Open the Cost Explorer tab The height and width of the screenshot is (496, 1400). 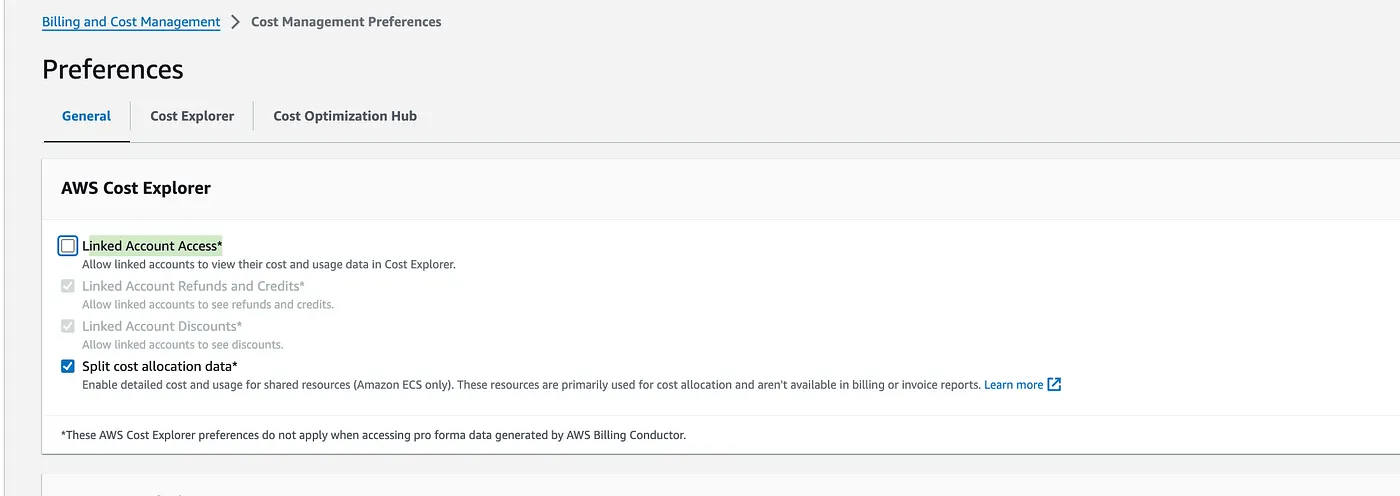tap(192, 116)
